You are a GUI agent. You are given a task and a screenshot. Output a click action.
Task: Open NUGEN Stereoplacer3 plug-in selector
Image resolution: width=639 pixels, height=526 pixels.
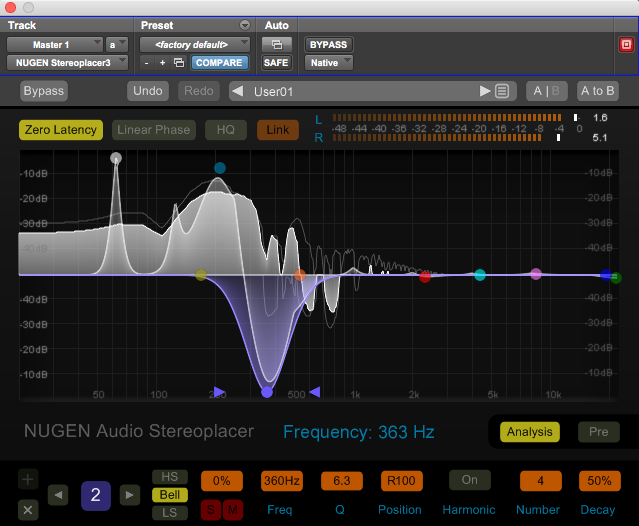(67, 62)
